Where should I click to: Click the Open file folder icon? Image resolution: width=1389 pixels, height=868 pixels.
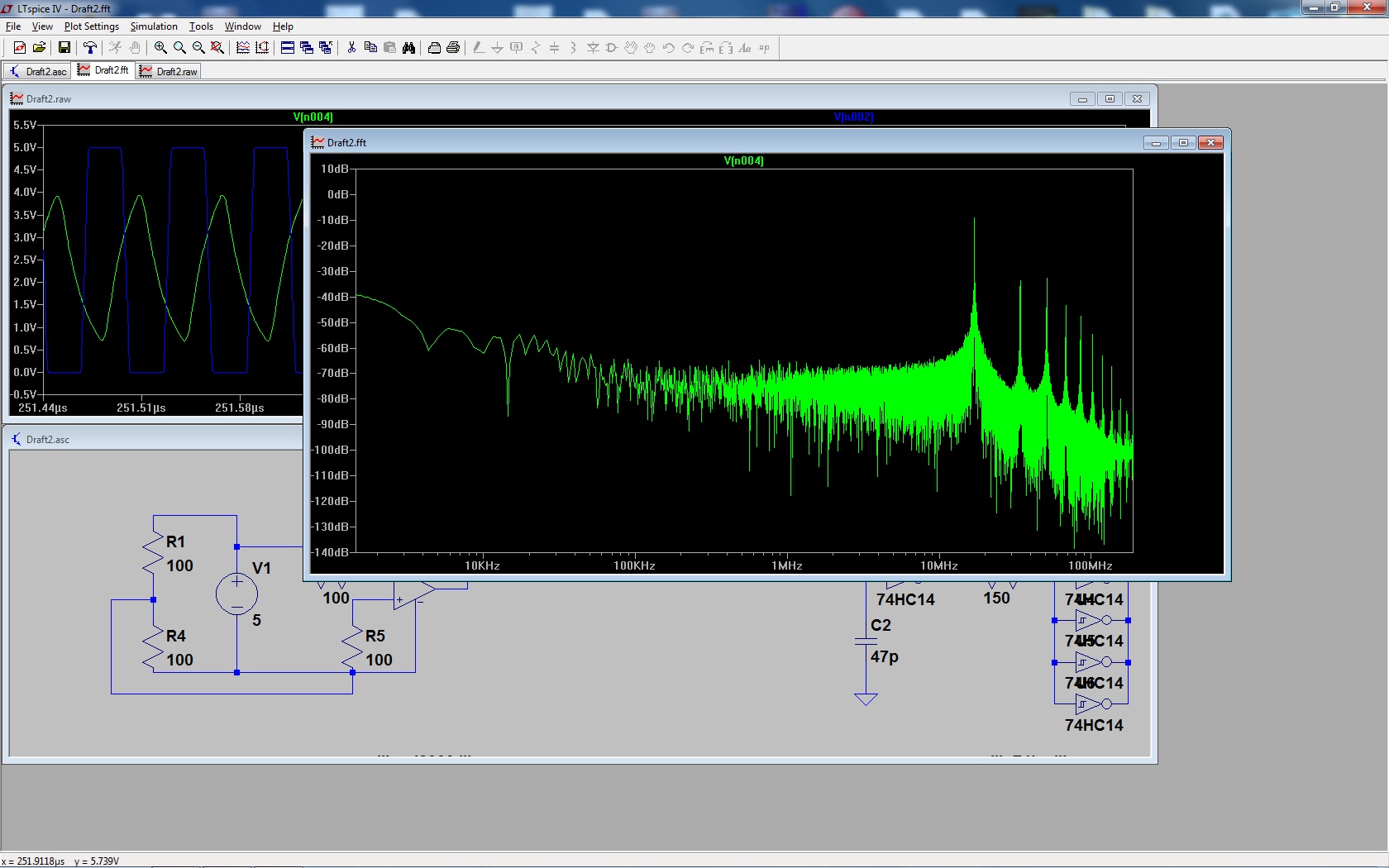point(39,48)
